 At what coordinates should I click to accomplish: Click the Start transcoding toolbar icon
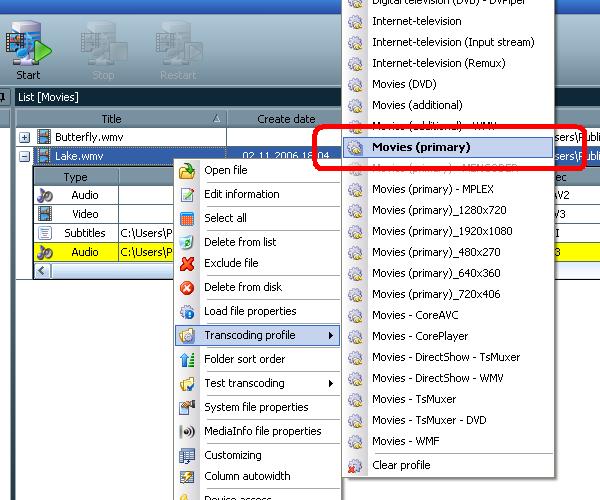pos(27,48)
